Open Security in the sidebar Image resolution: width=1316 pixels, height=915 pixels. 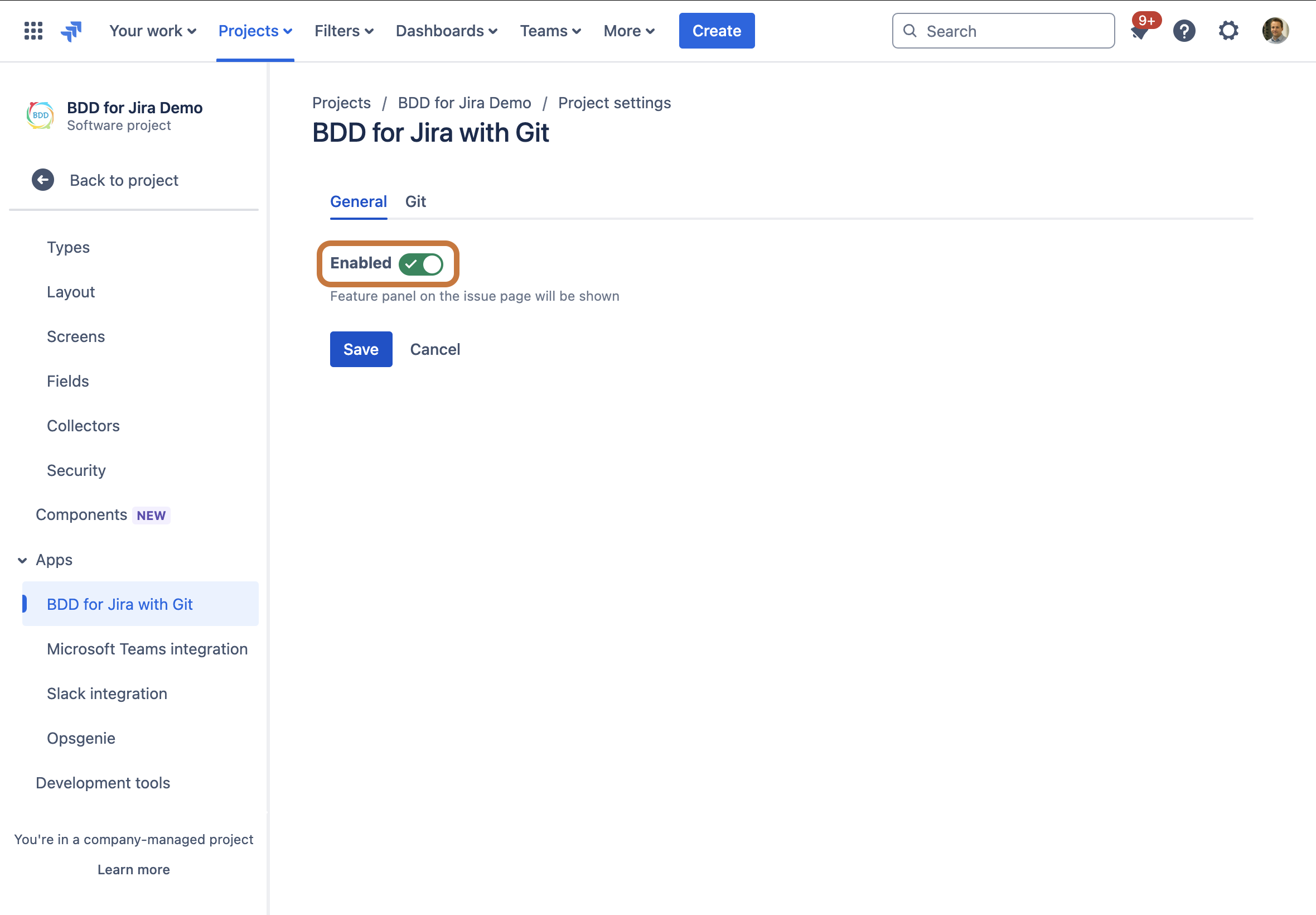coord(76,471)
